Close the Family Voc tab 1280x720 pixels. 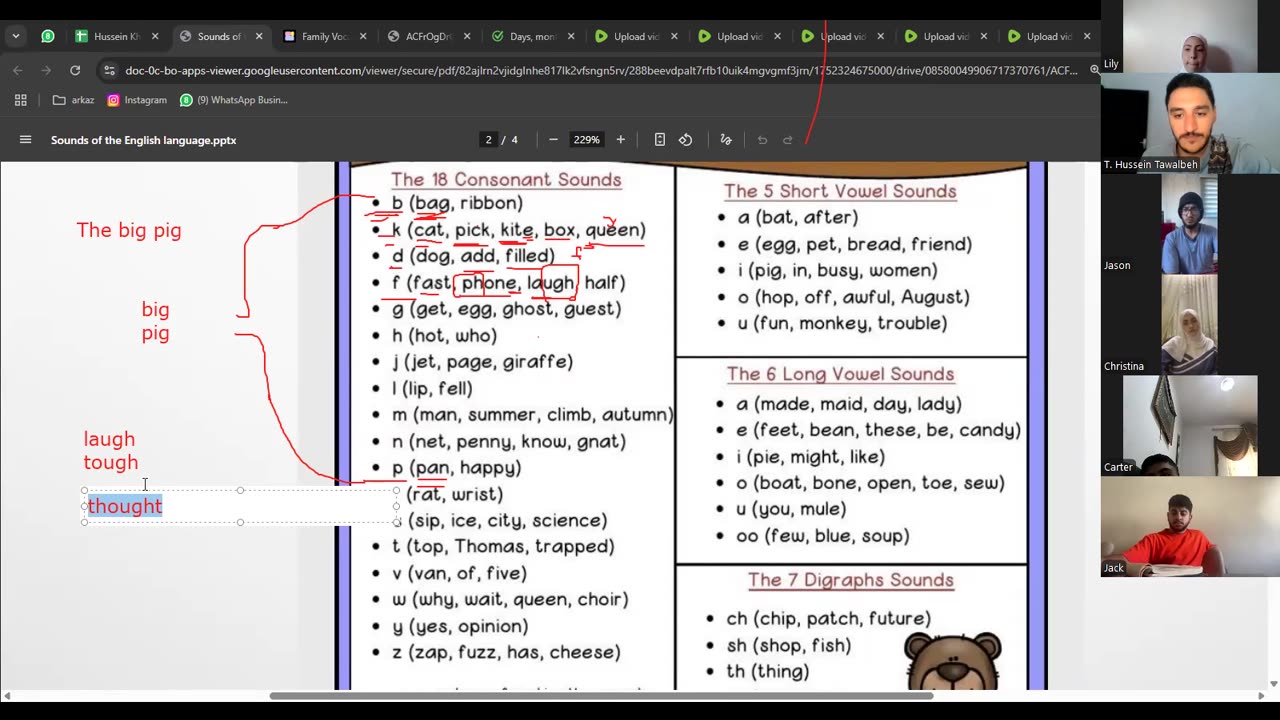(363, 36)
